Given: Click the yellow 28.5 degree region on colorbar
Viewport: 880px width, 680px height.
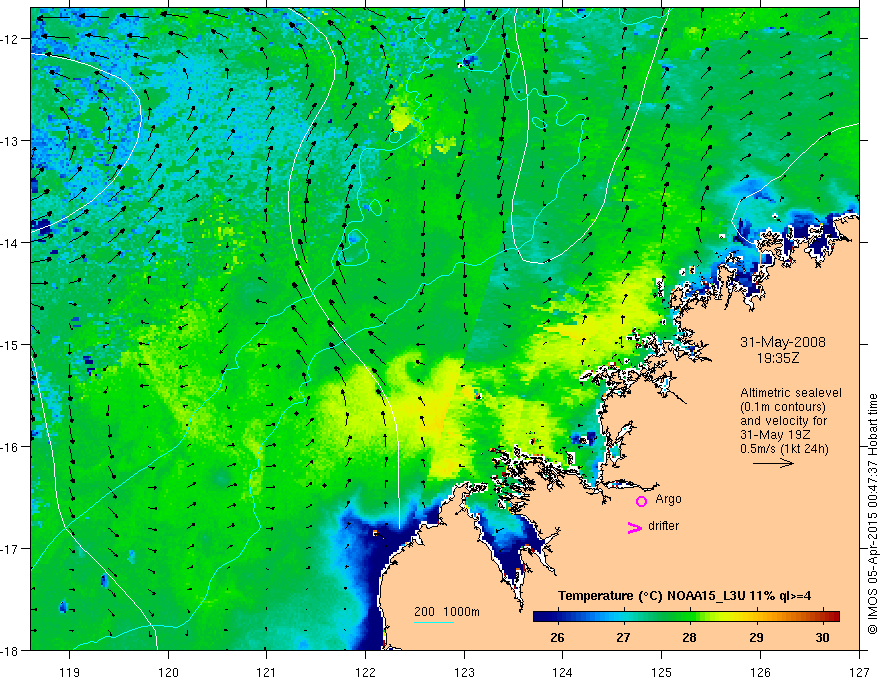Looking at the screenshot, I should (x=723, y=617).
